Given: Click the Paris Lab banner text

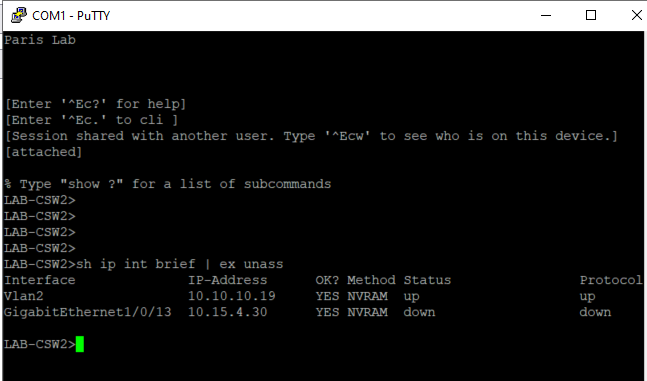Looking at the screenshot, I should click(x=40, y=40).
